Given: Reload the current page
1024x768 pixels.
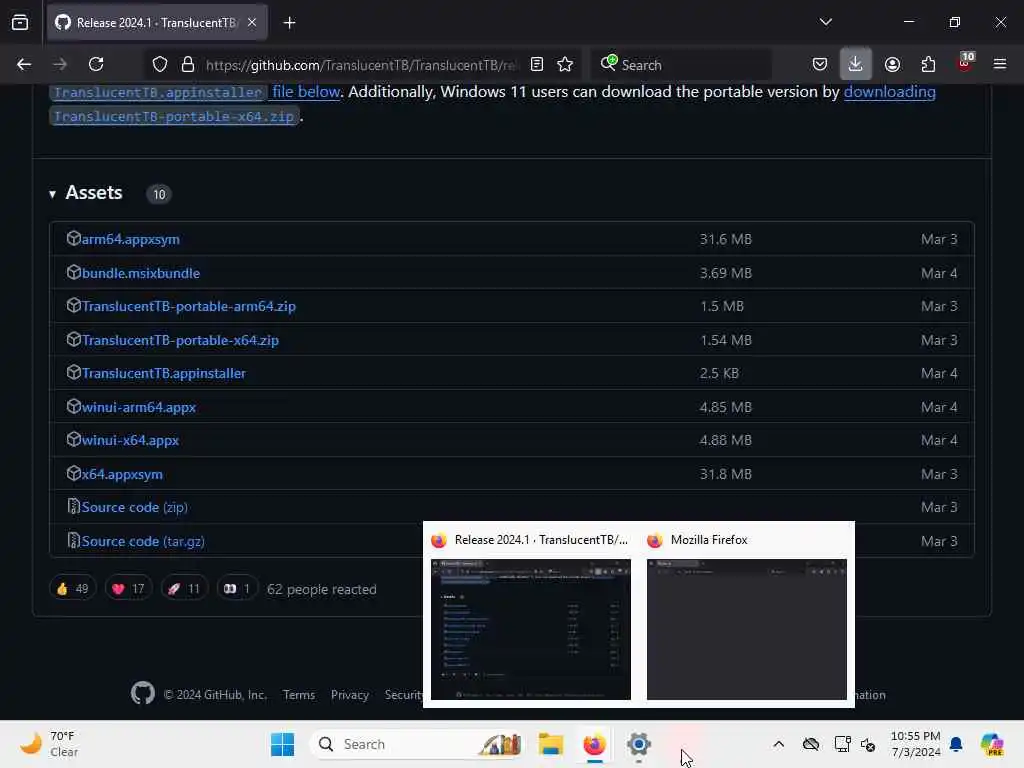Looking at the screenshot, I should tap(96, 64).
